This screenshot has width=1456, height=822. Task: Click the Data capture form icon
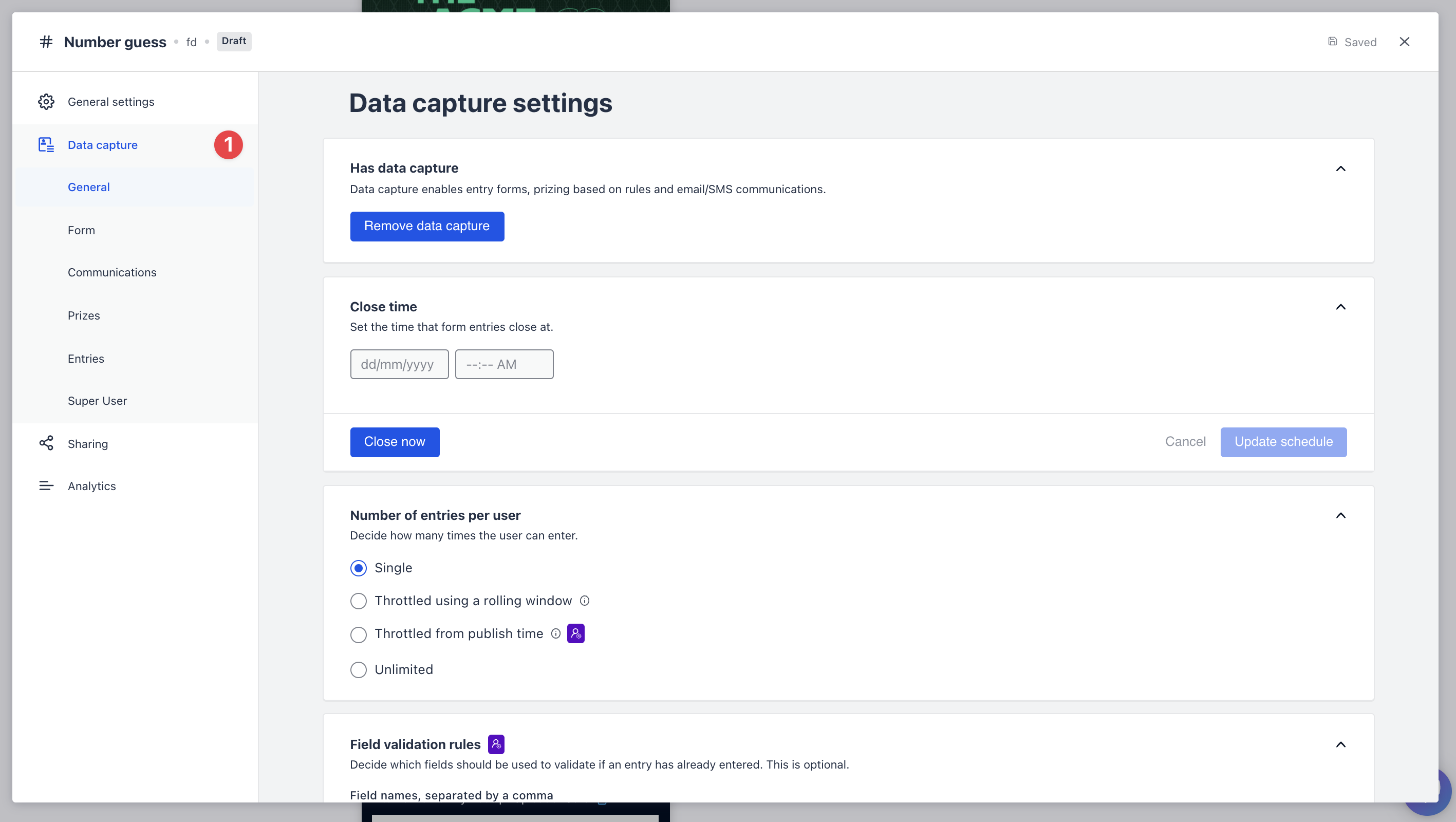tap(46, 145)
